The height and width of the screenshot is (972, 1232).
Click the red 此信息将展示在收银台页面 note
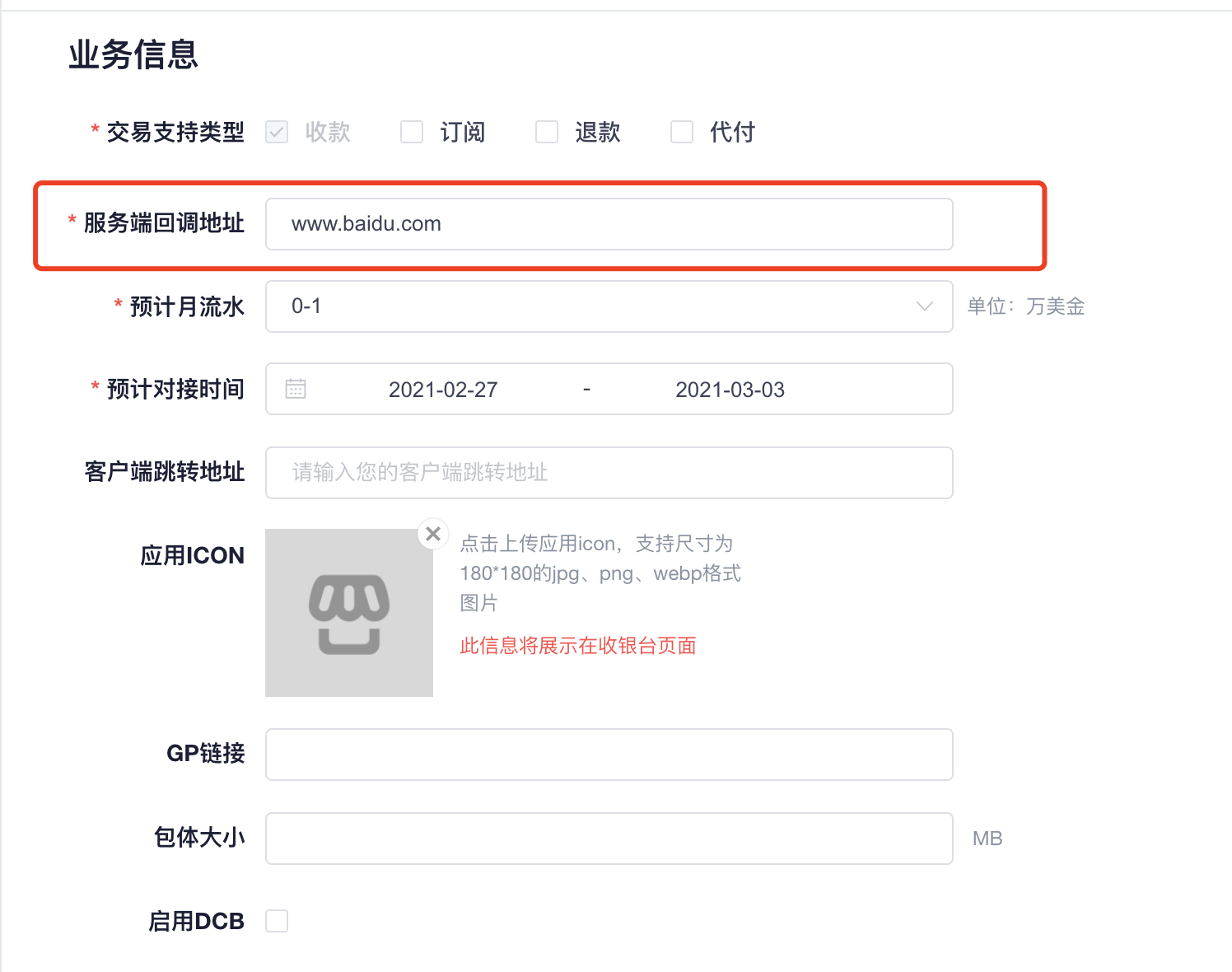coord(578,646)
